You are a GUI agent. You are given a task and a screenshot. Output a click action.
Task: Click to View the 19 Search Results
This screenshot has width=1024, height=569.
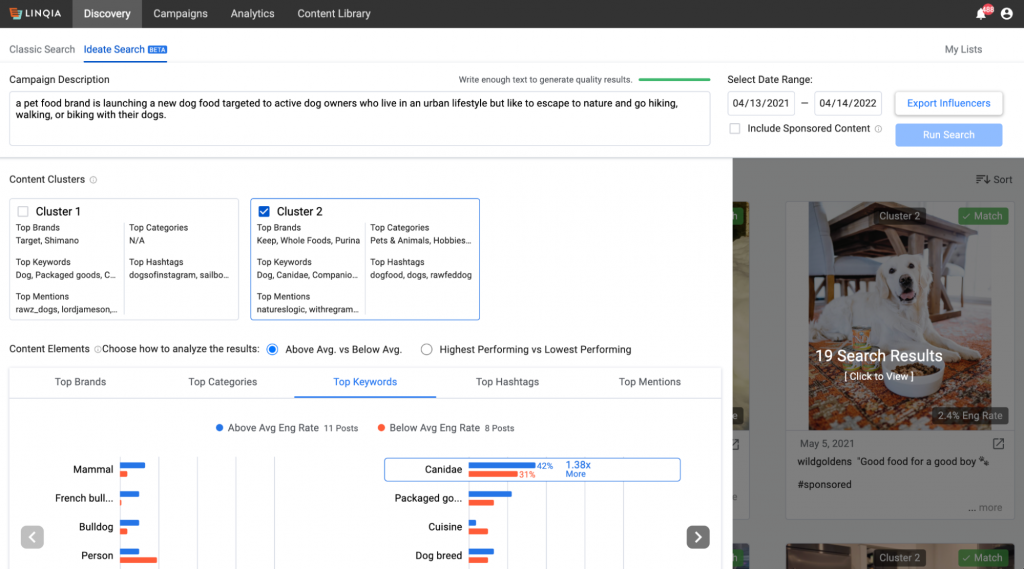(879, 376)
